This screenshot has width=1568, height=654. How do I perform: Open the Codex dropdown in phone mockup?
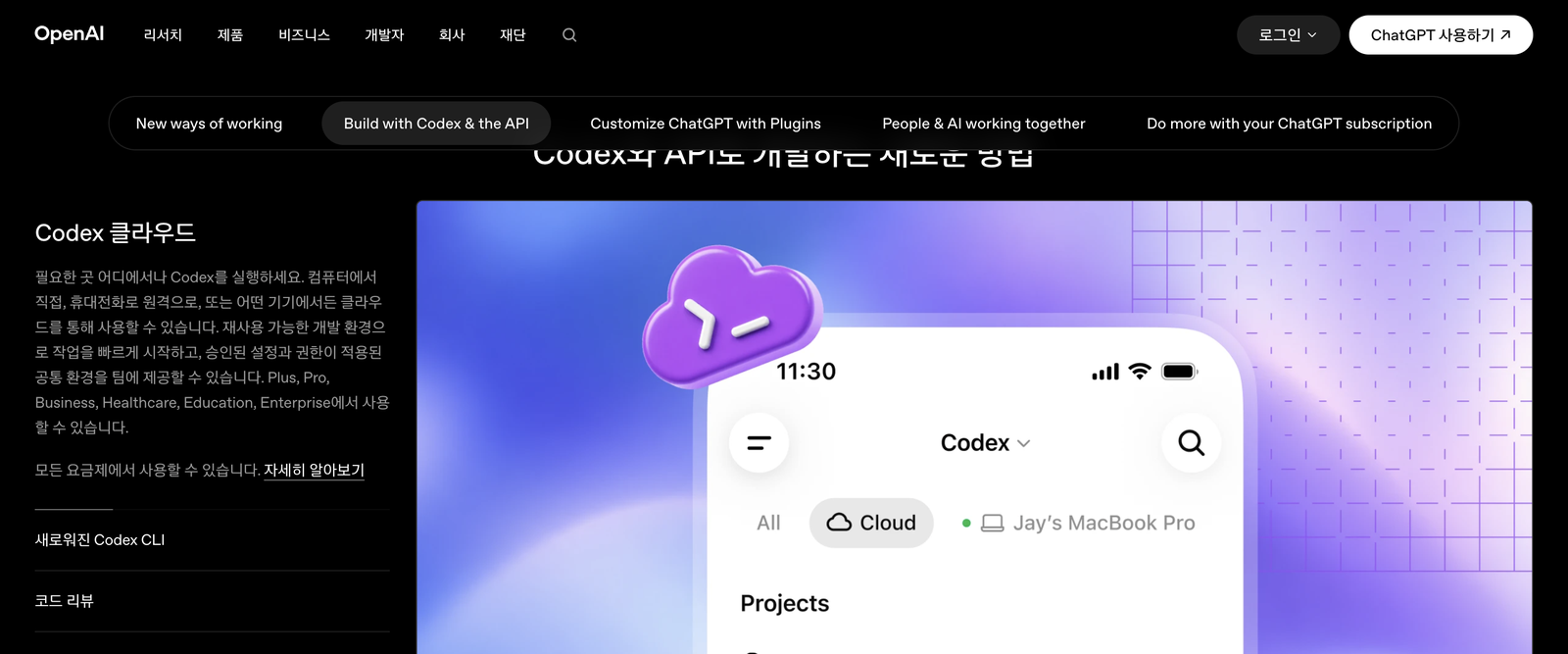pyautogui.click(x=985, y=443)
